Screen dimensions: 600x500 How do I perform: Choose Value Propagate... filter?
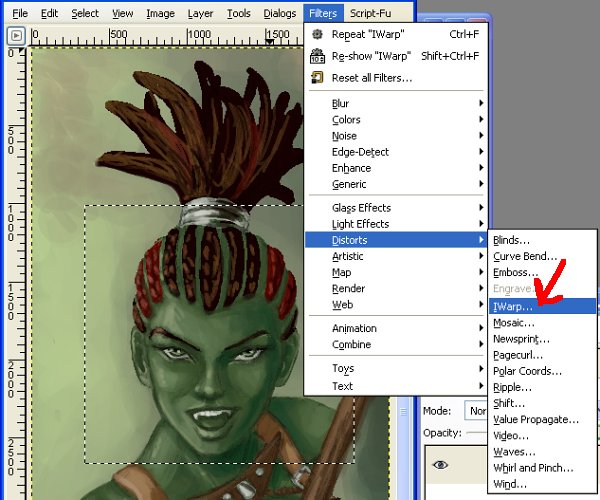pos(542,420)
